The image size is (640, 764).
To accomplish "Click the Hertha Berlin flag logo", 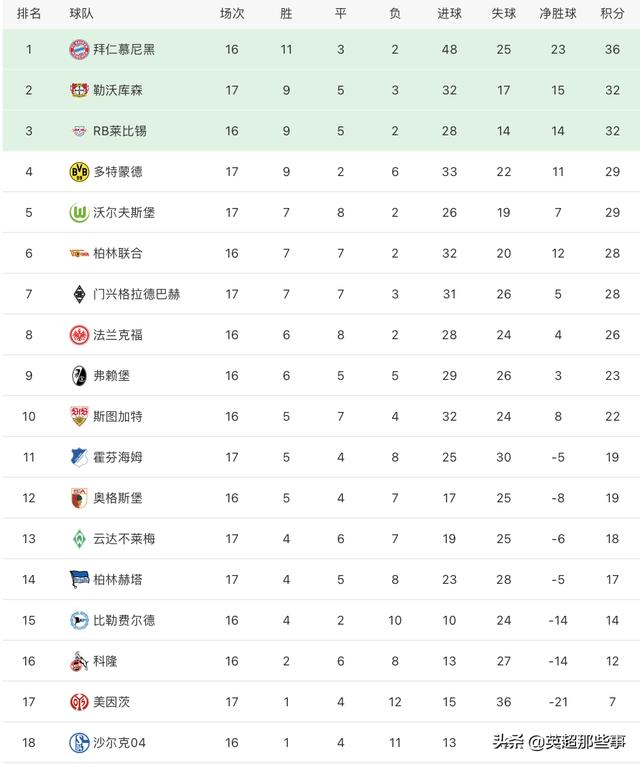I will (78, 579).
